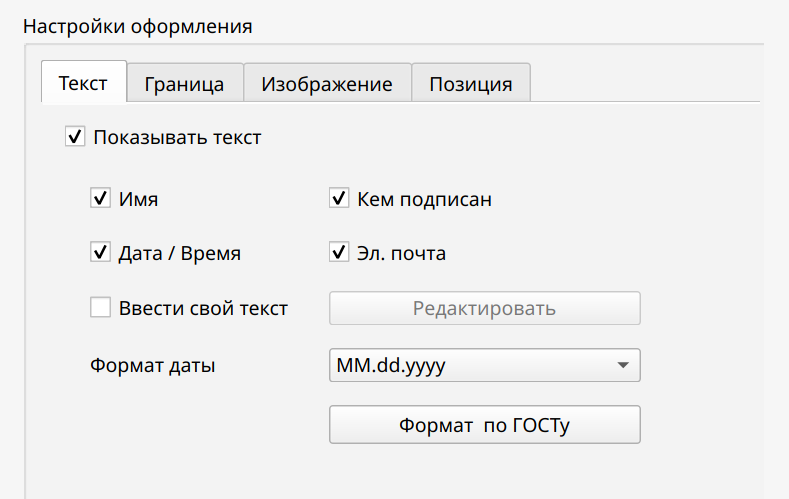Click the Ввести свой текст label text
Image resolution: width=789 pixels, height=499 pixels.
tap(203, 308)
